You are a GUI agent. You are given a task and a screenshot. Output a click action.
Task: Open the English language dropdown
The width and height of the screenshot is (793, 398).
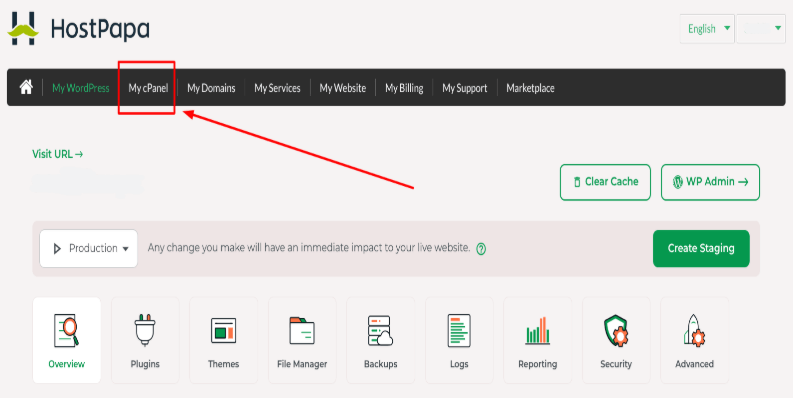[x=707, y=29]
